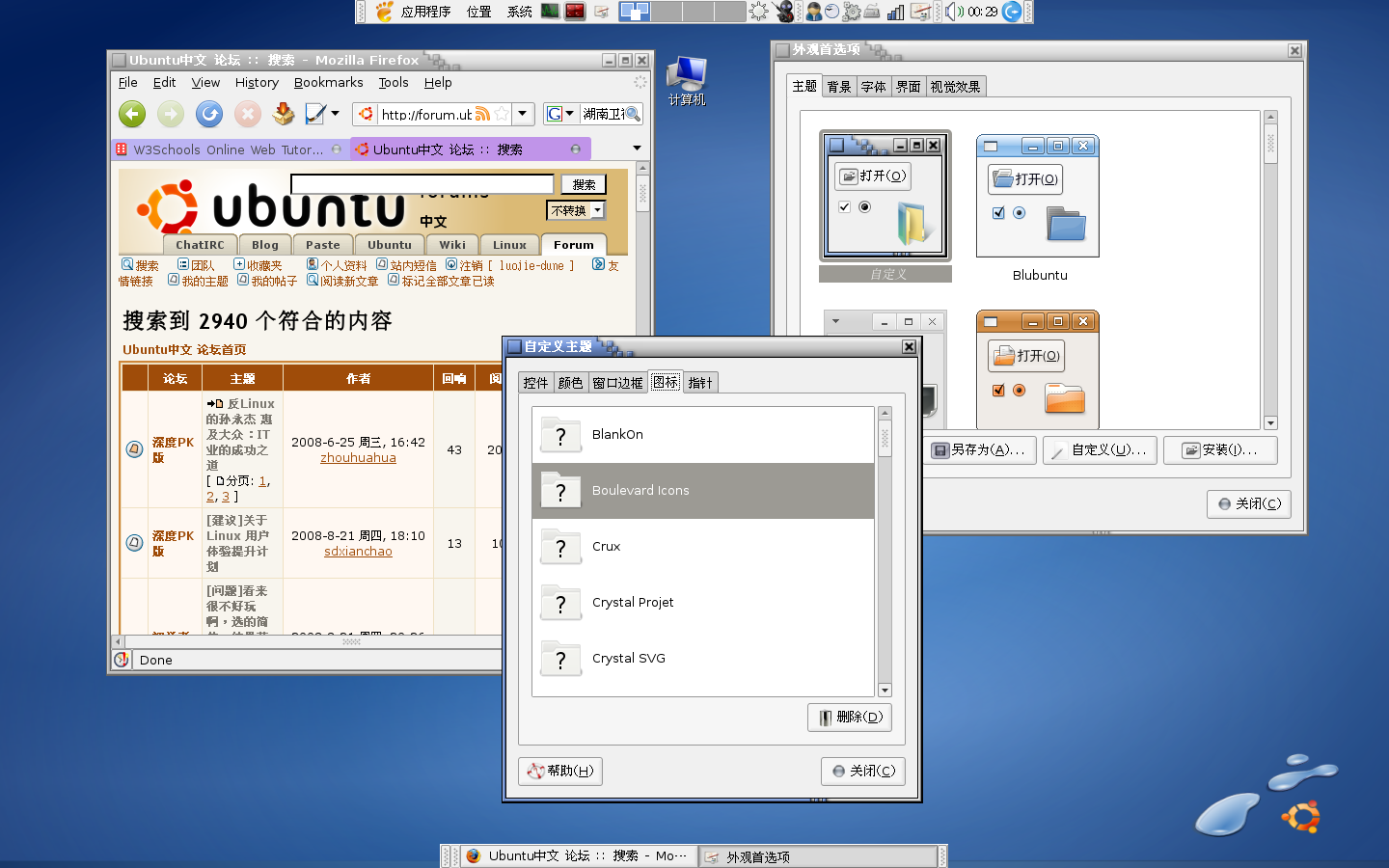Click the system monitor graph icon in top panel
Screen dimensions: 1389x868
[550, 12]
